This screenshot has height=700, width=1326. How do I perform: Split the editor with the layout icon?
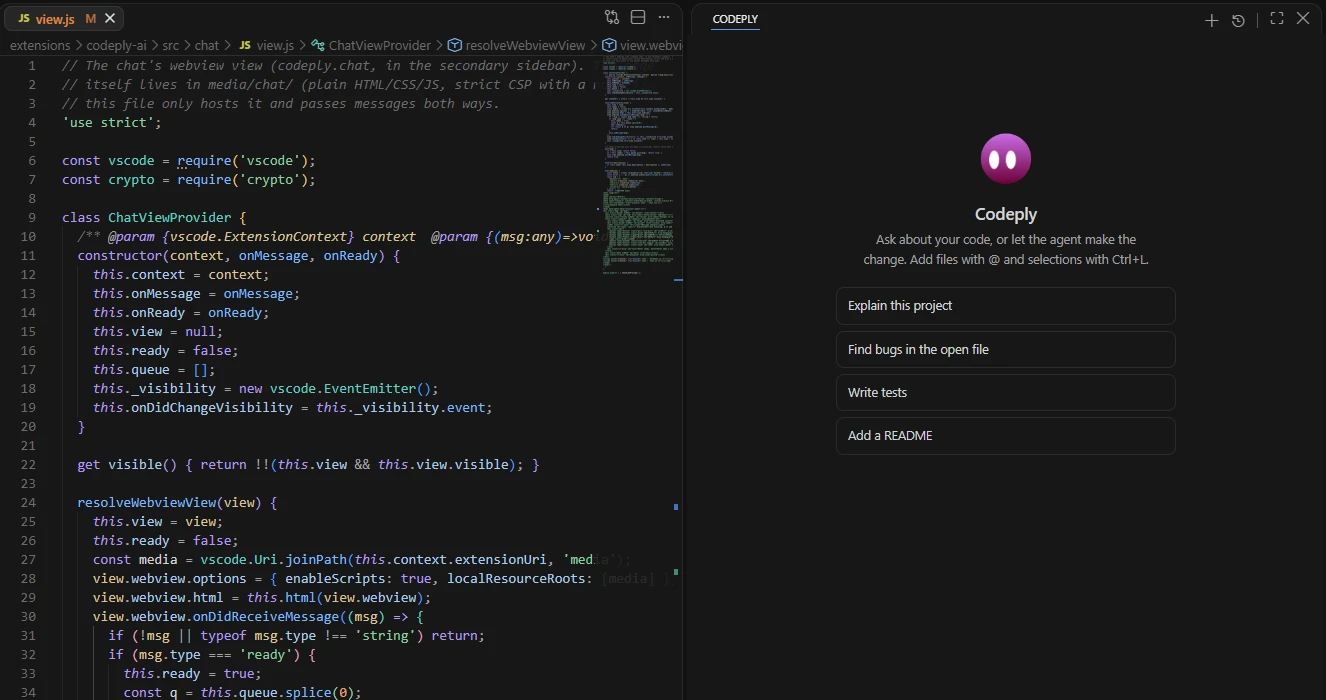point(638,17)
